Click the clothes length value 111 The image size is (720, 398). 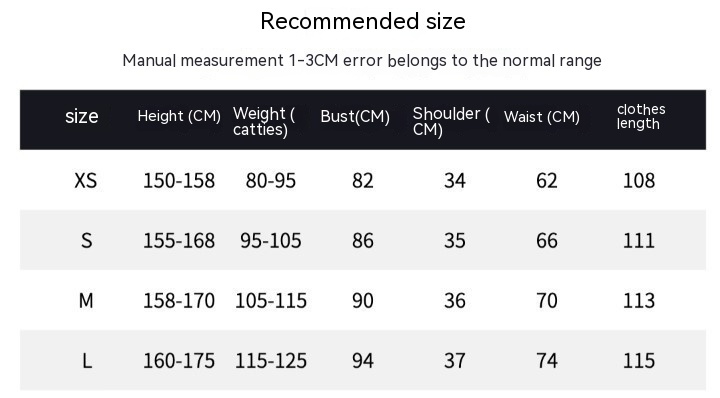(639, 241)
